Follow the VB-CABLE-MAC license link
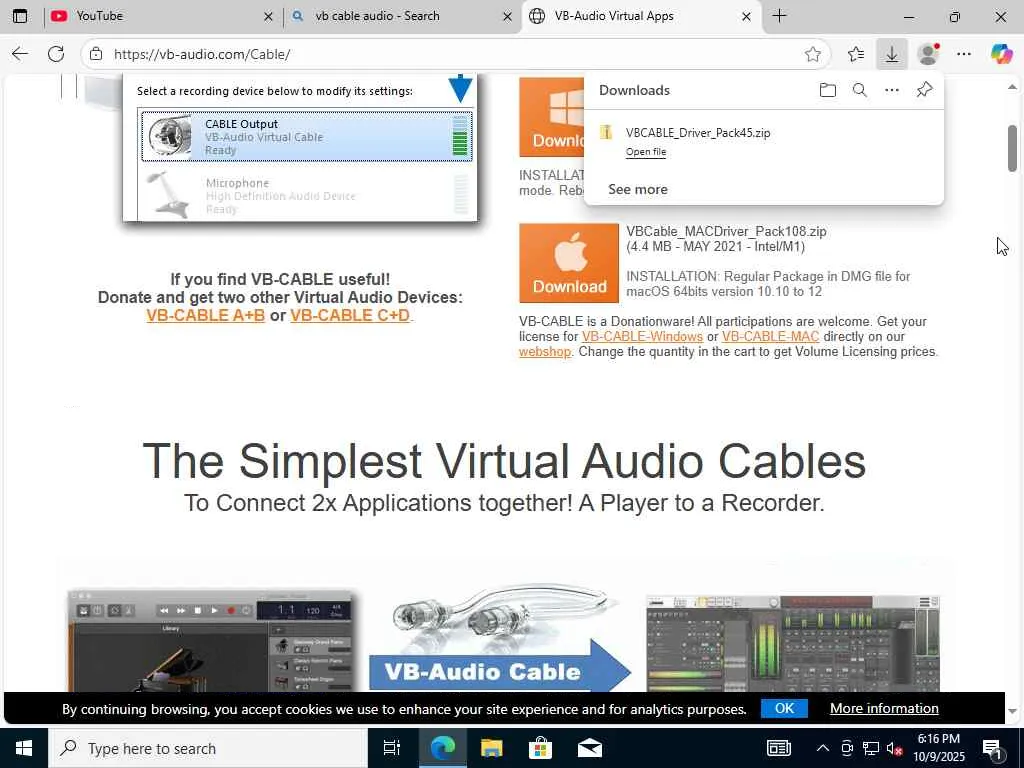Viewport: 1024px width, 768px height. (x=770, y=337)
